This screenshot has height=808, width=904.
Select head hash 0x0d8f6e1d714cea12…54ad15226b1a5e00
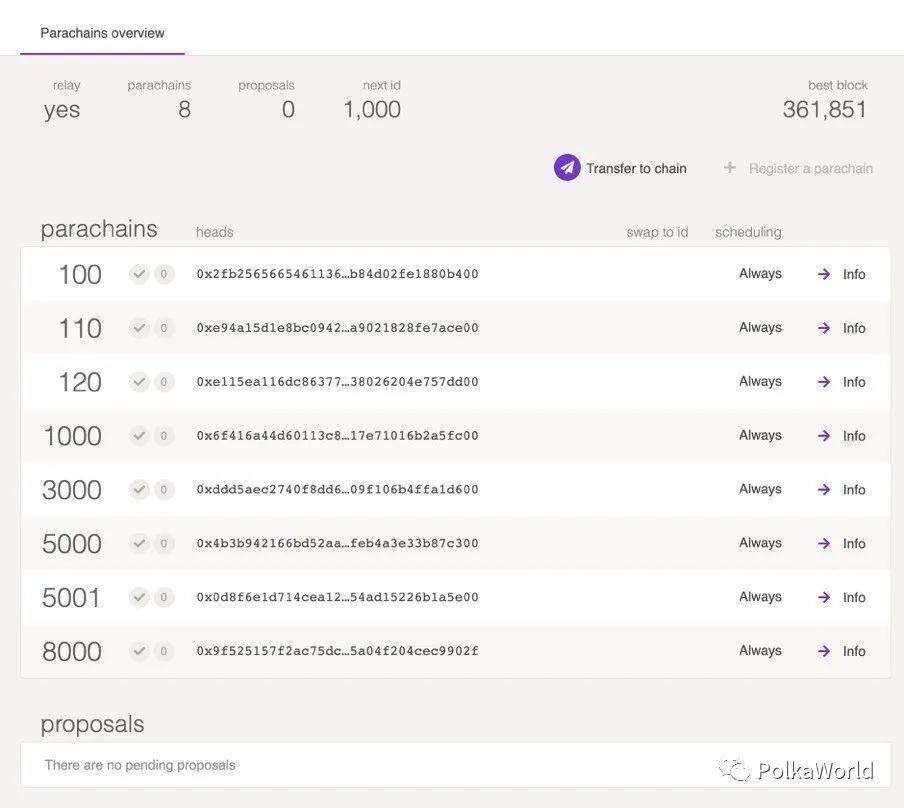point(337,597)
